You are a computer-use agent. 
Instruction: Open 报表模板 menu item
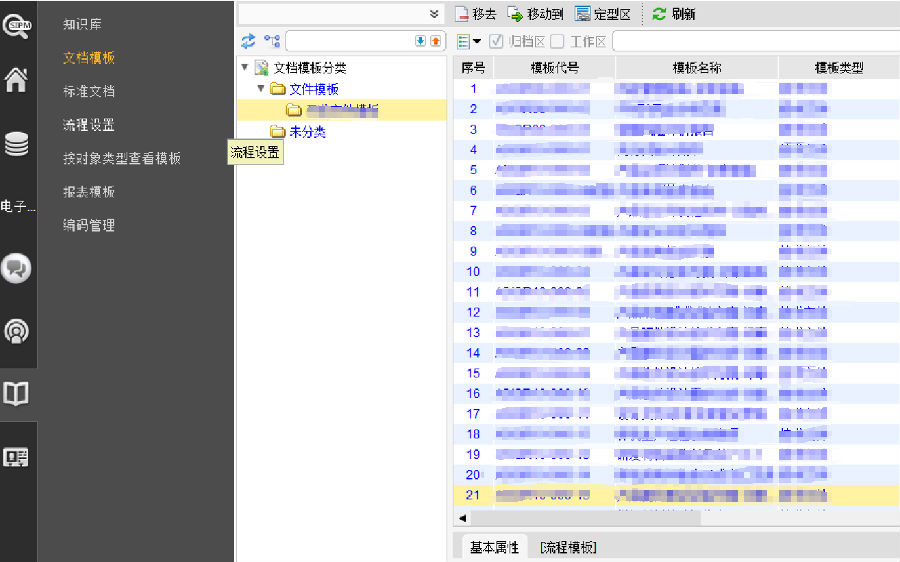click(89, 192)
